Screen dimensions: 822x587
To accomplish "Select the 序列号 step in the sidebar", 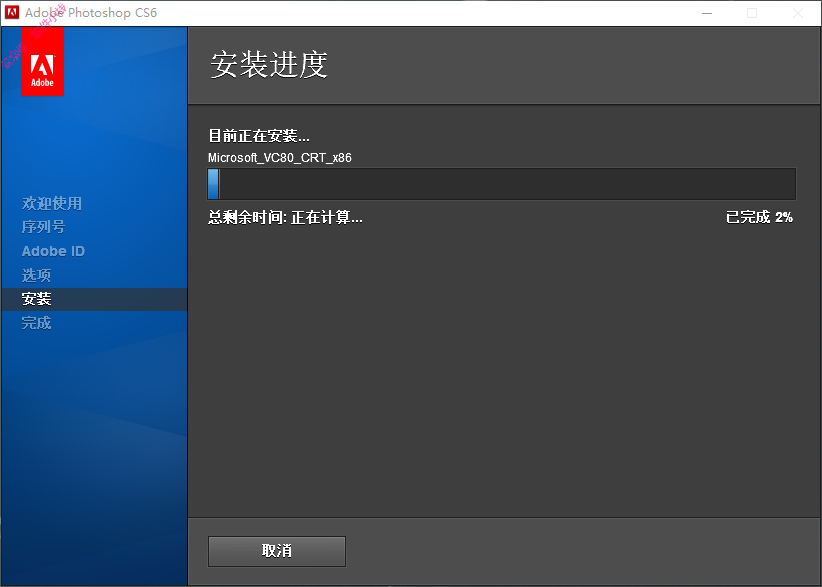I will (x=44, y=227).
